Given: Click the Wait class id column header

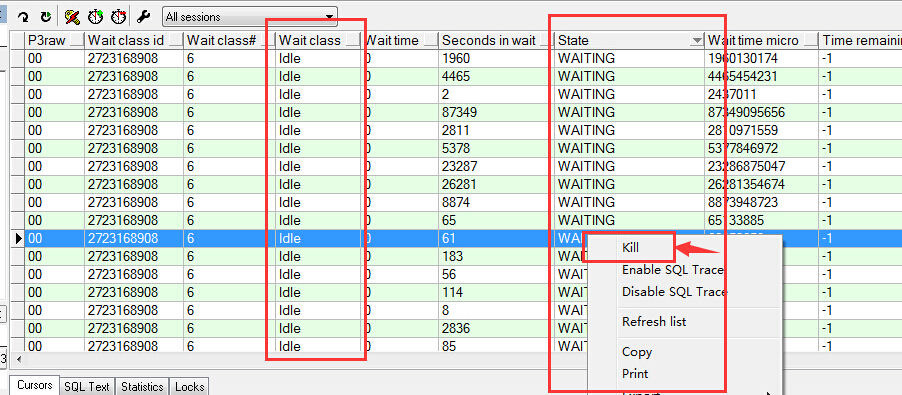Looking at the screenshot, I should pos(126,41).
